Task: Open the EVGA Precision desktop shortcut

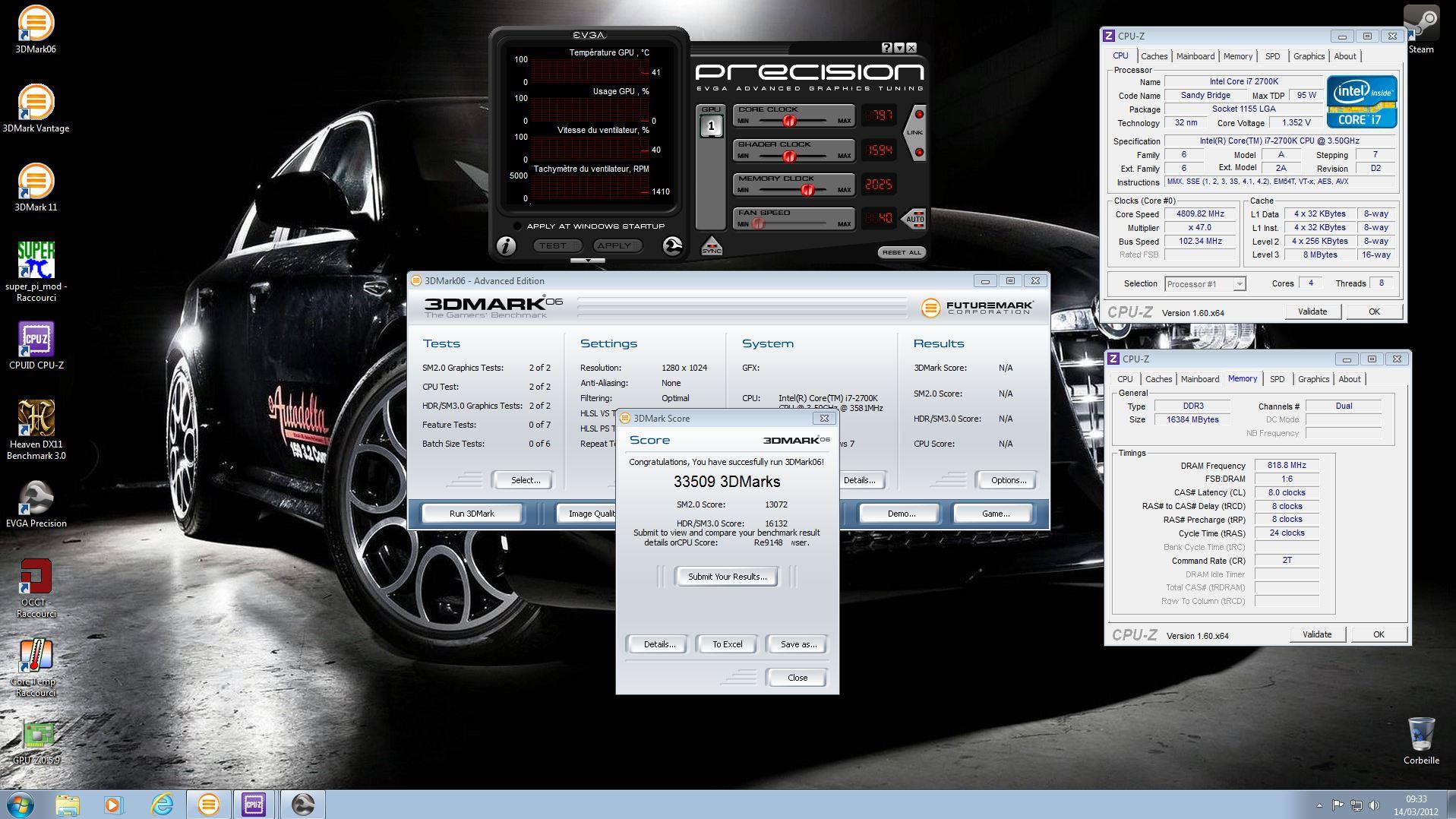Action: 36,504
